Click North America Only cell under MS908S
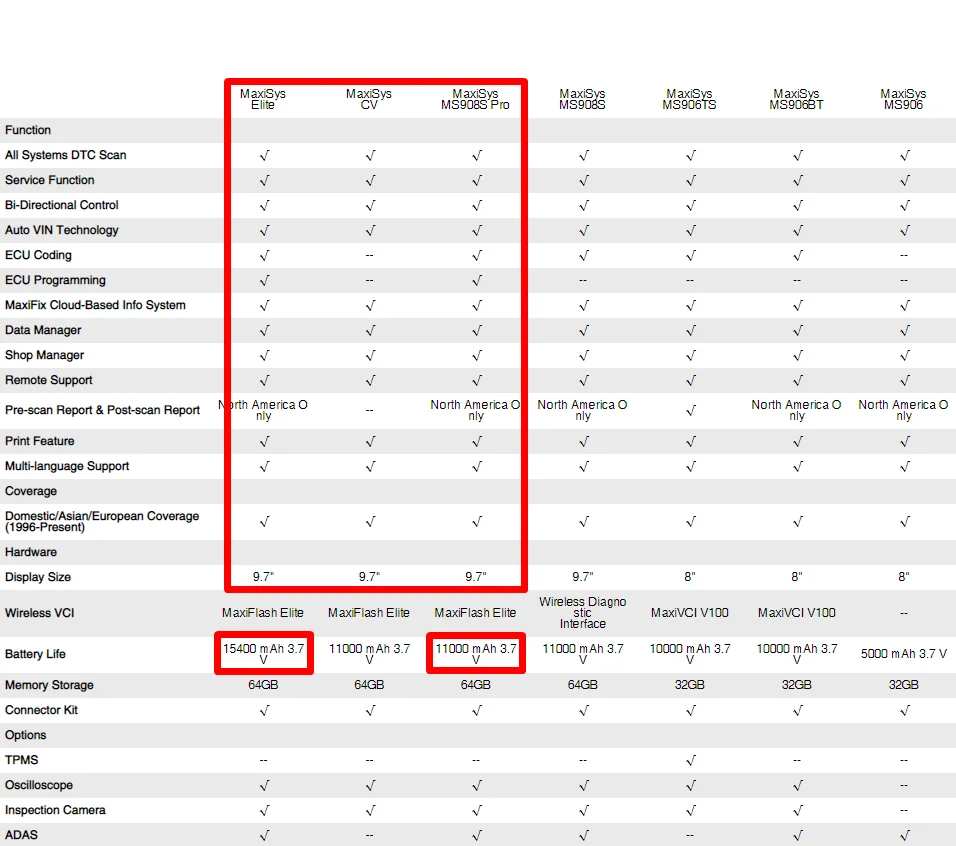 pyautogui.click(x=582, y=410)
